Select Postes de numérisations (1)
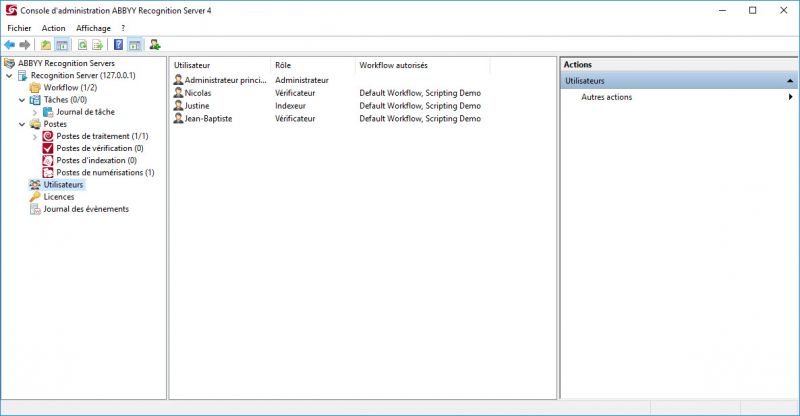 105,173
